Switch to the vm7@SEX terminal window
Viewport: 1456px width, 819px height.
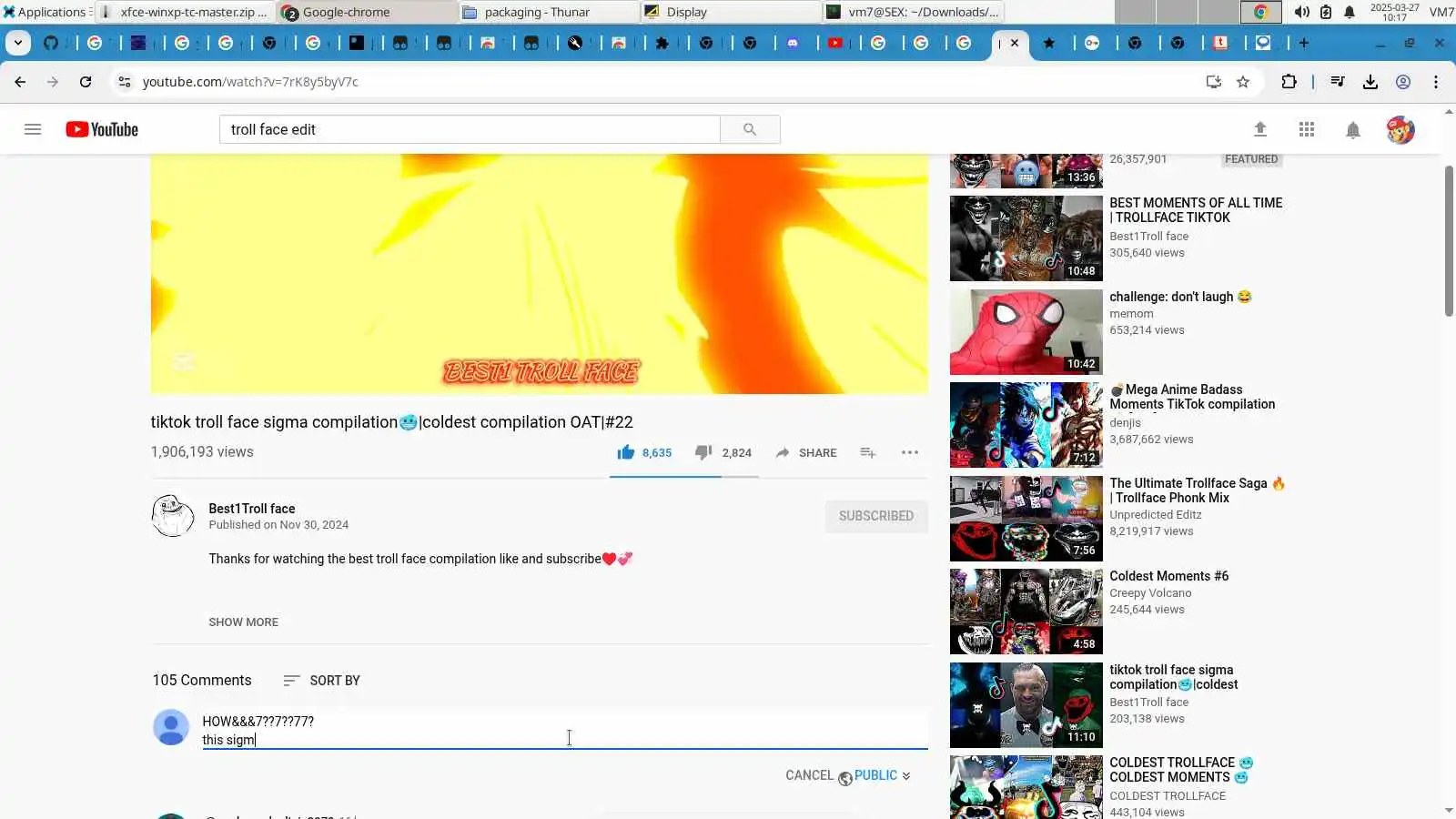[x=912, y=12]
